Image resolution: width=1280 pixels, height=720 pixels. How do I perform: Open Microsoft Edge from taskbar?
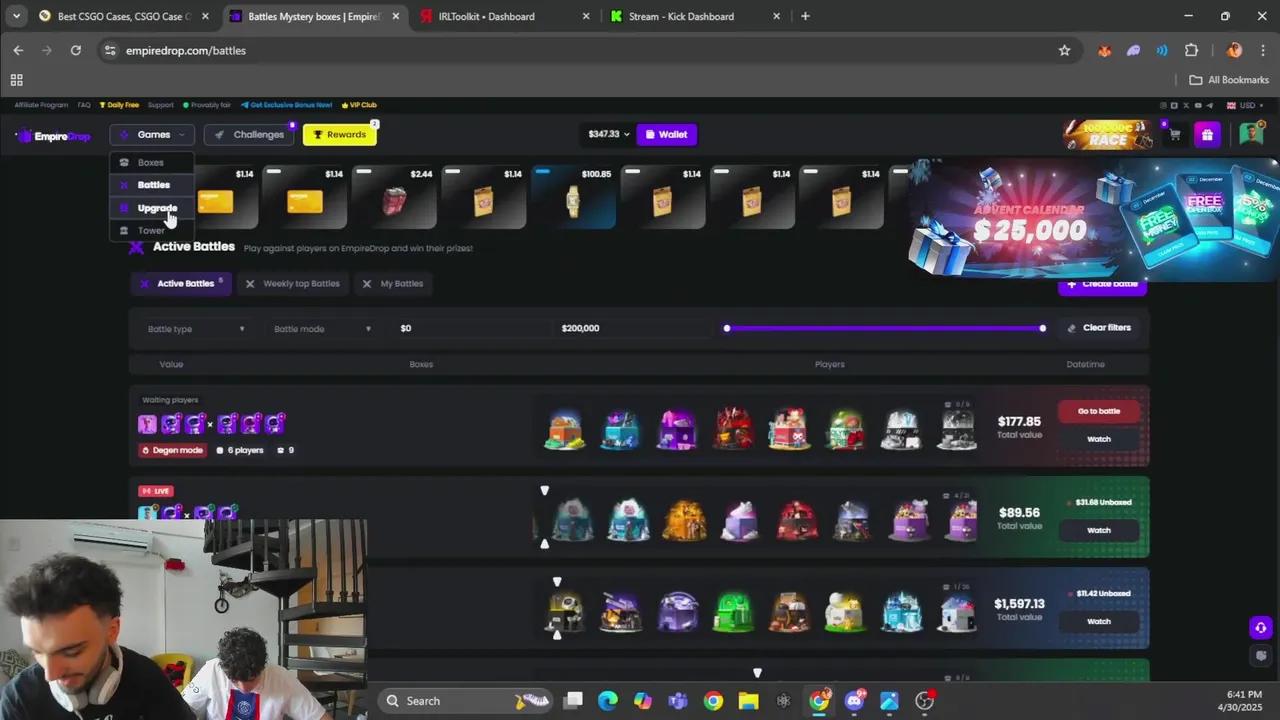coord(608,701)
